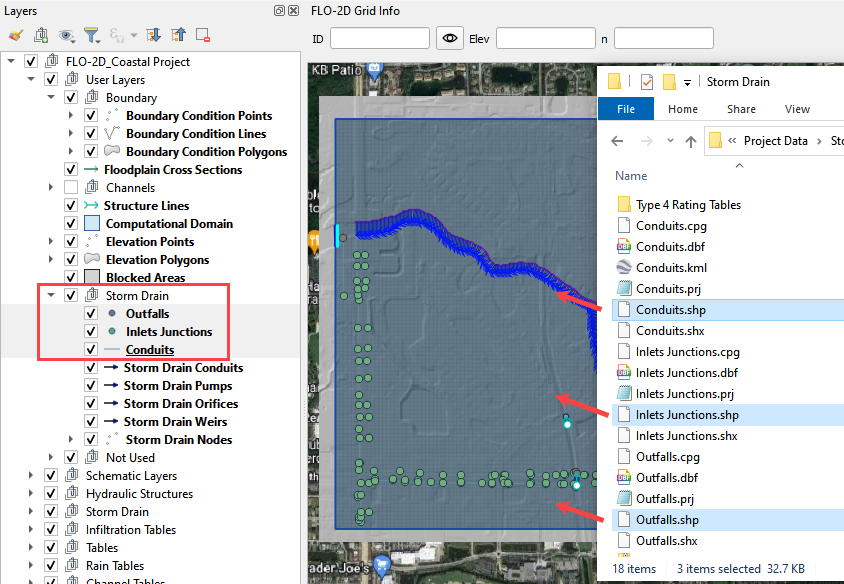Open the File tab in Explorer
Viewport: 844px width, 584px height.
tap(626, 109)
